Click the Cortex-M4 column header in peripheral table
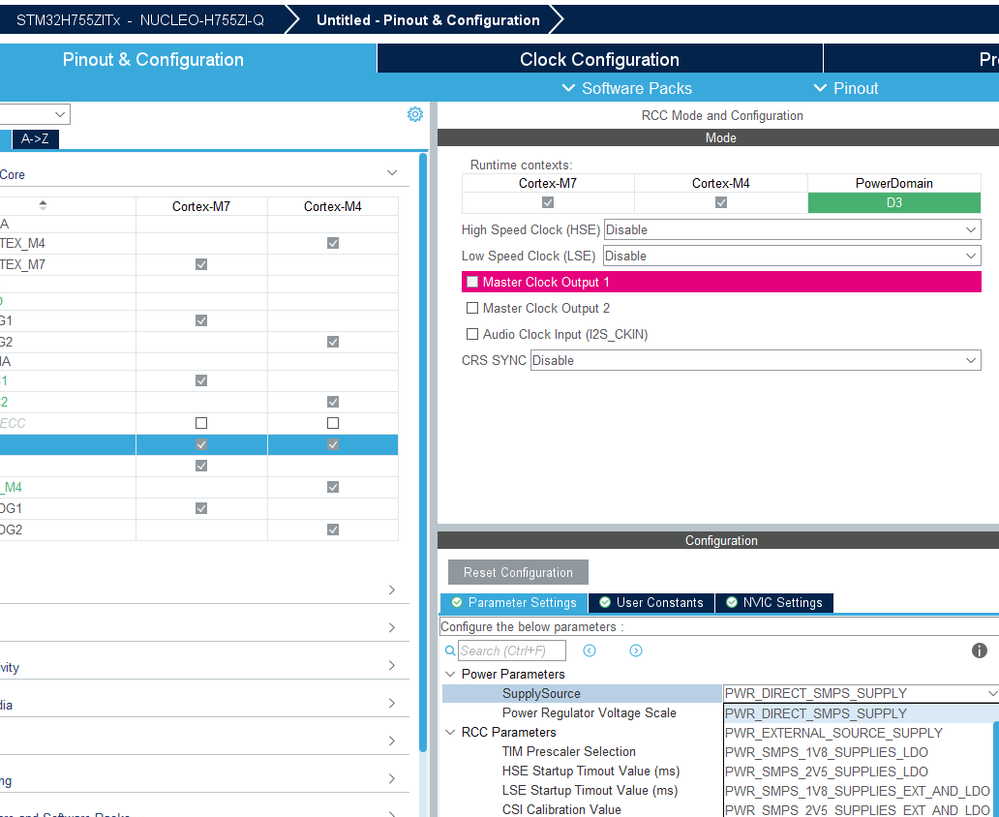The height and width of the screenshot is (817, 999). (x=333, y=206)
